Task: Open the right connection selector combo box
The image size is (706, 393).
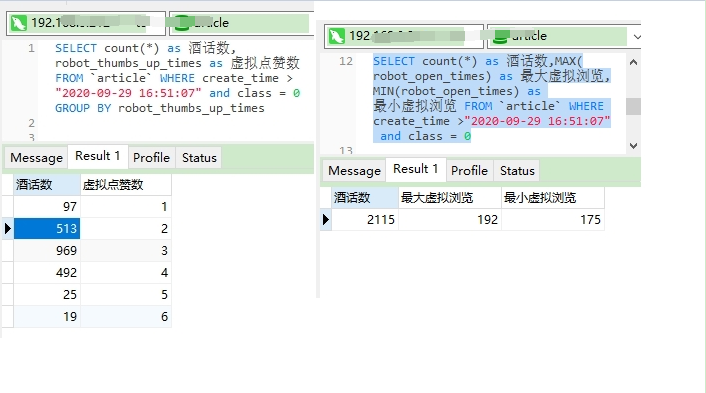Action: pyautogui.click(x=404, y=36)
